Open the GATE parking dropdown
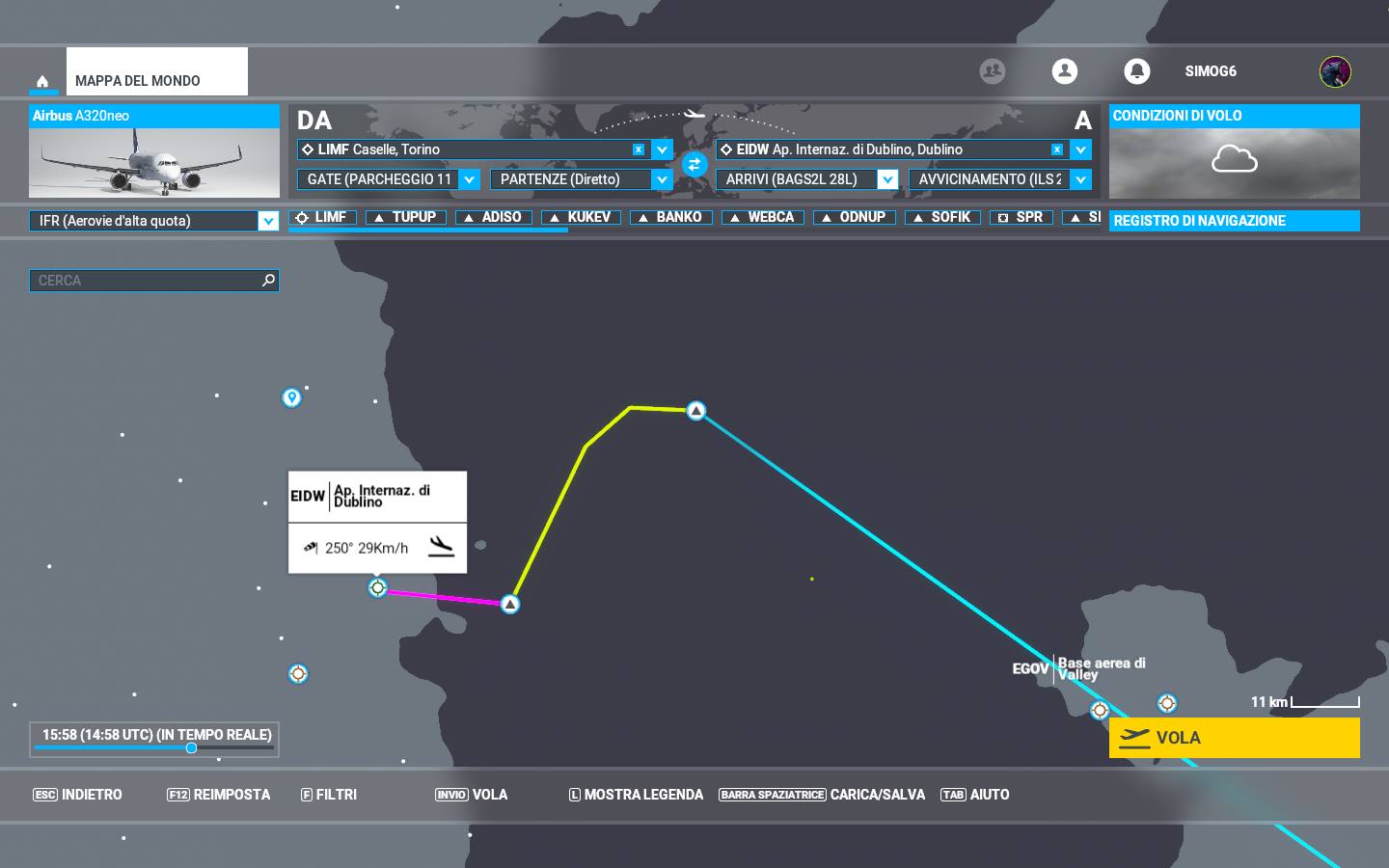 pos(469,179)
